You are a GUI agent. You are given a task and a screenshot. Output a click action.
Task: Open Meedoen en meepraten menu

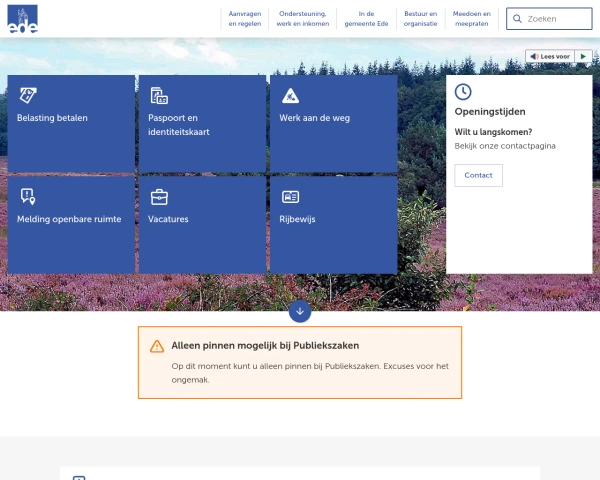(471, 19)
